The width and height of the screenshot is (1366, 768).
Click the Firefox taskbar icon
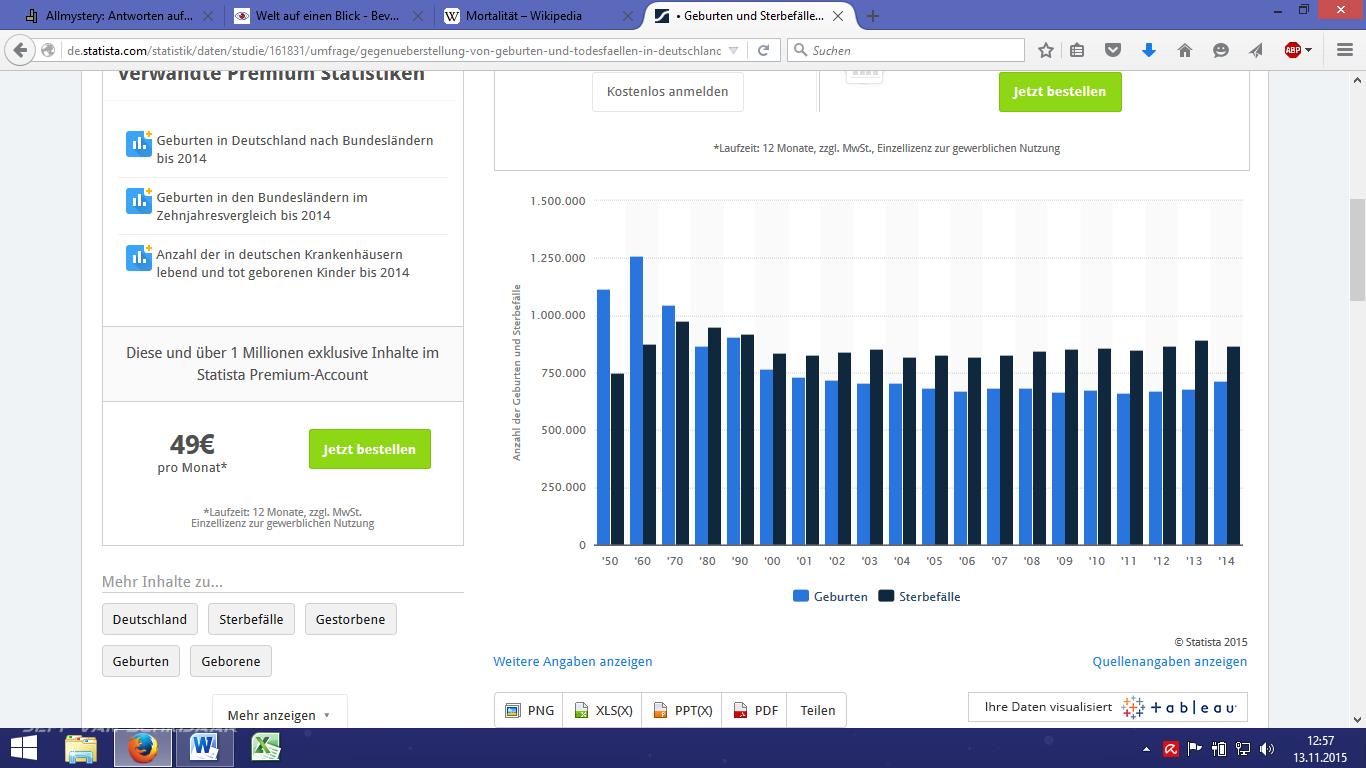click(x=143, y=747)
